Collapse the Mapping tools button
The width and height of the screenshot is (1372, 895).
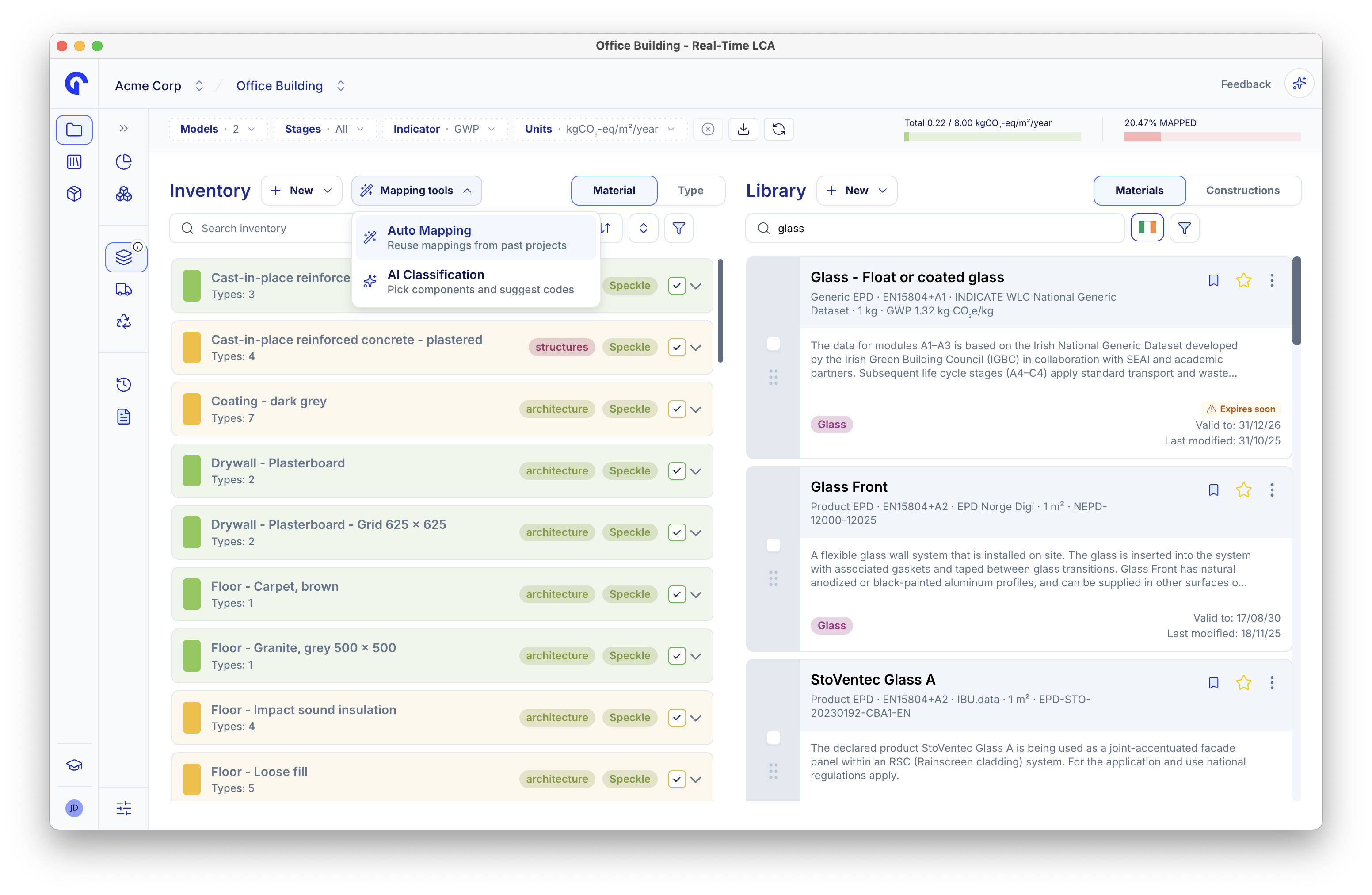point(416,190)
